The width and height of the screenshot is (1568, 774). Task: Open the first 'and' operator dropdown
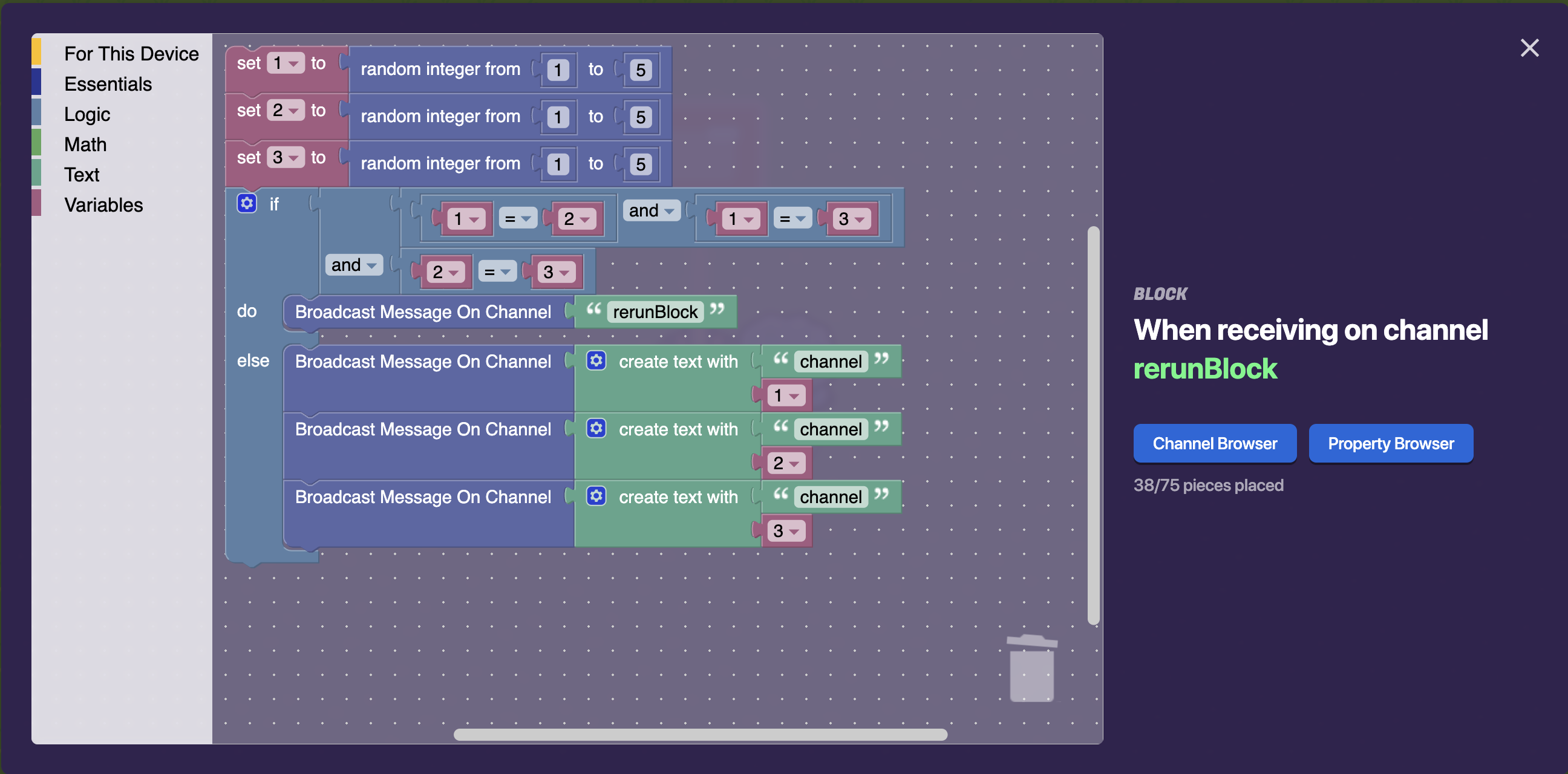[x=652, y=210]
